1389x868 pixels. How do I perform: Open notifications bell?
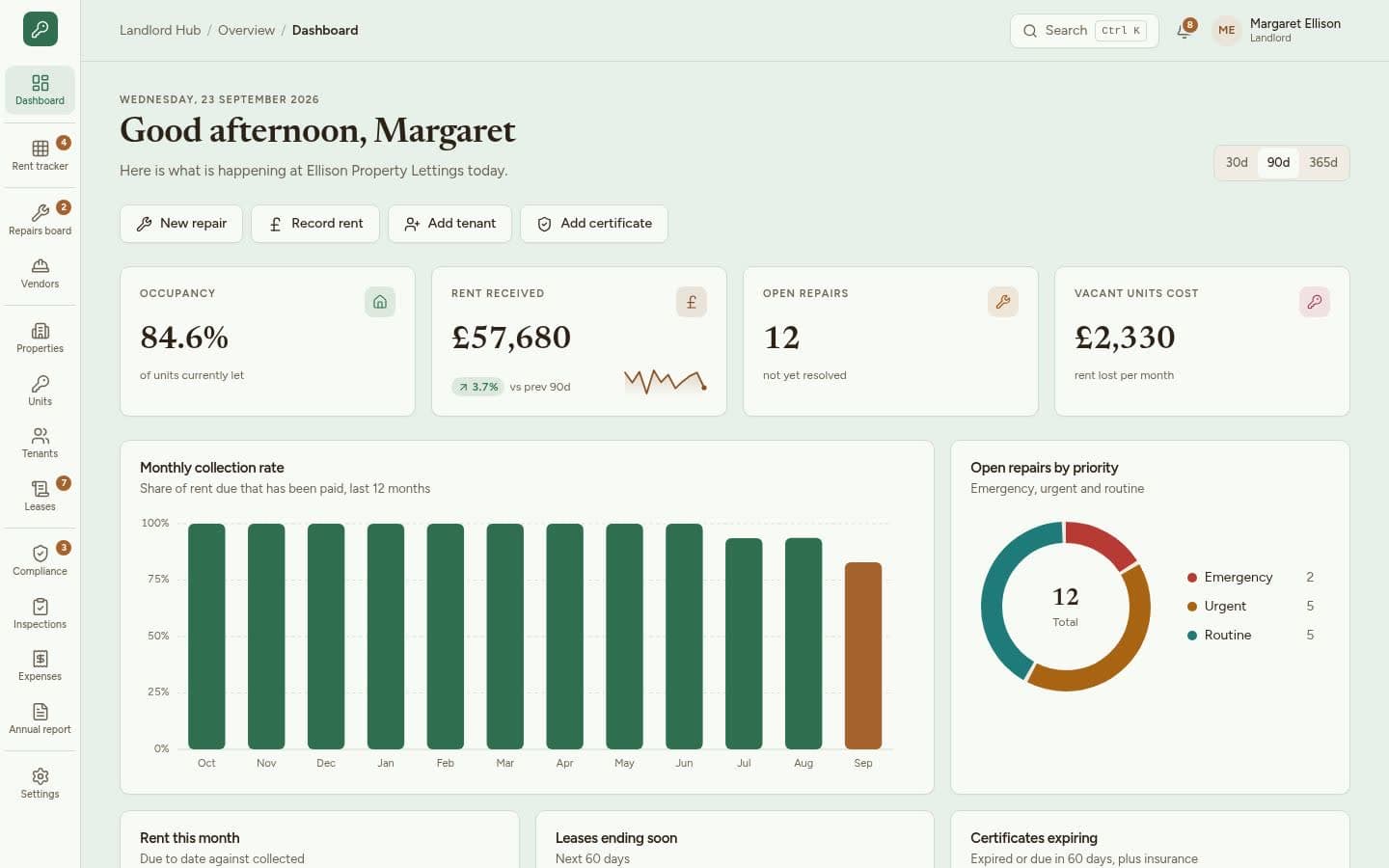coord(1185,31)
